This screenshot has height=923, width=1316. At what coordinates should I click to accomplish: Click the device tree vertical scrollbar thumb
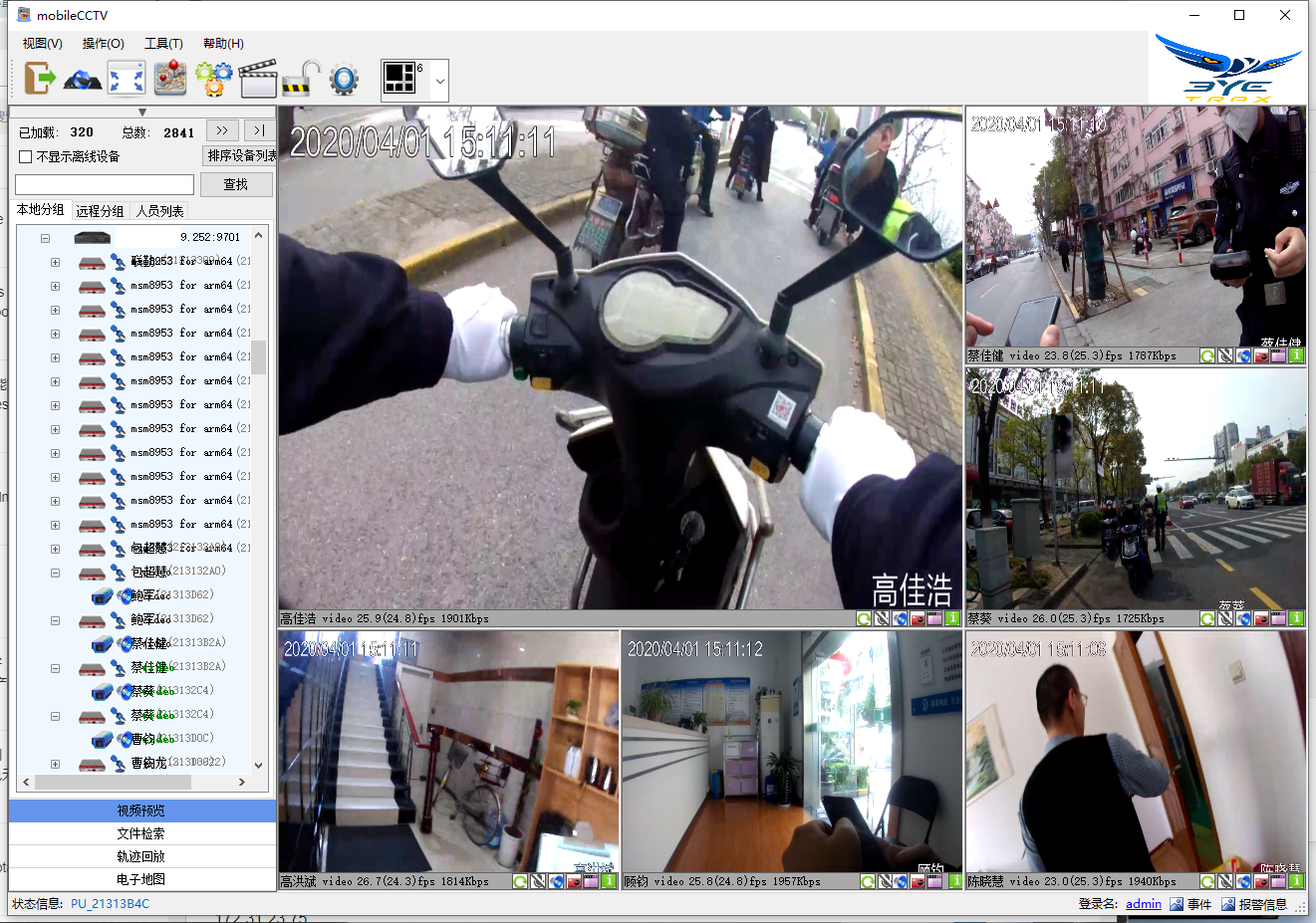coord(258,356)
